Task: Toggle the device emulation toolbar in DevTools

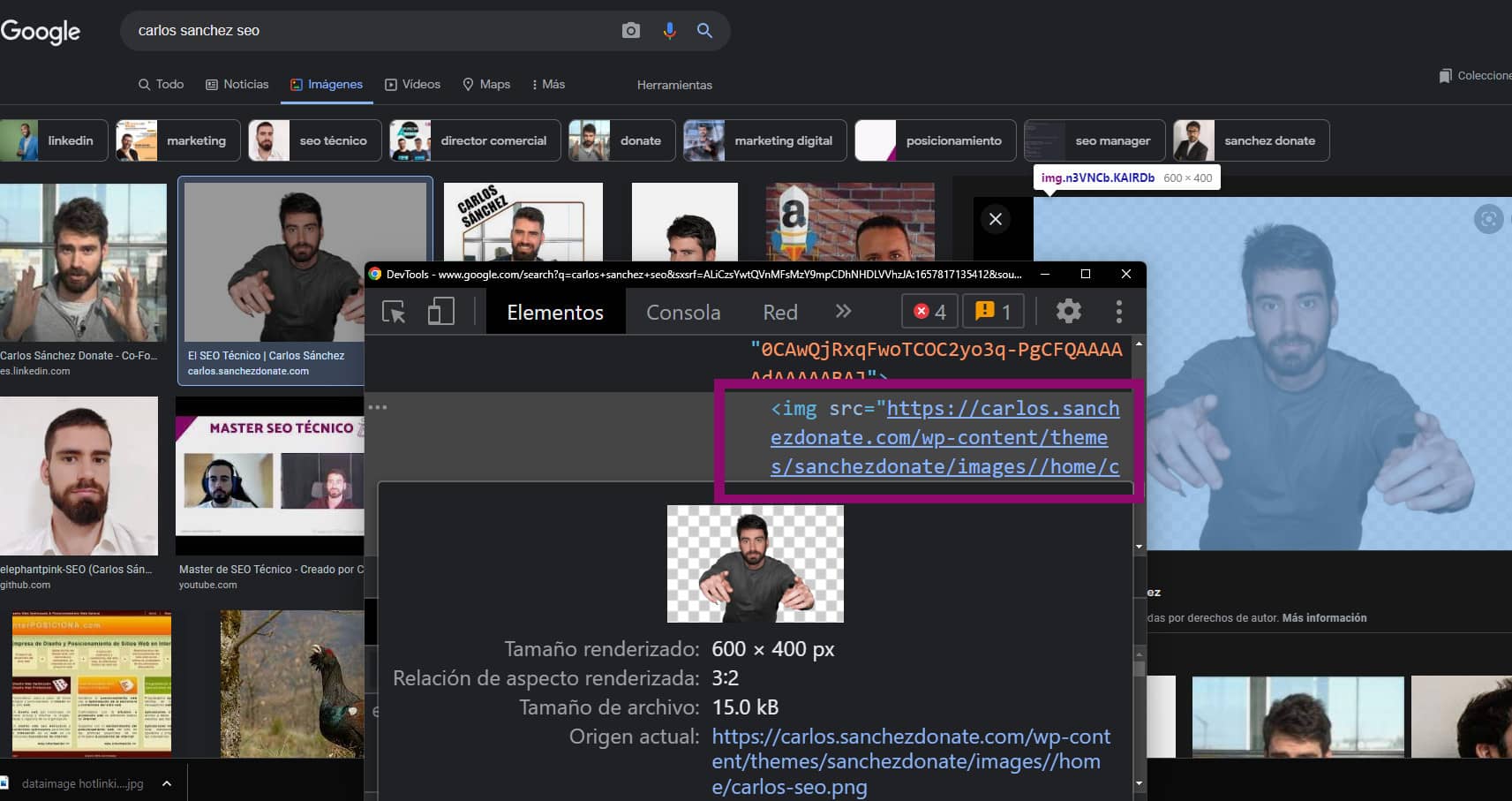Action: (440, 311)
